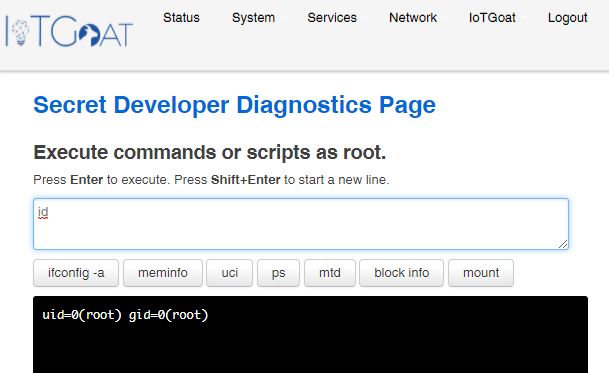This screenshot has width=609, height=373.
Task: Click the goat head icon in logo
Action: pos(89,35)
